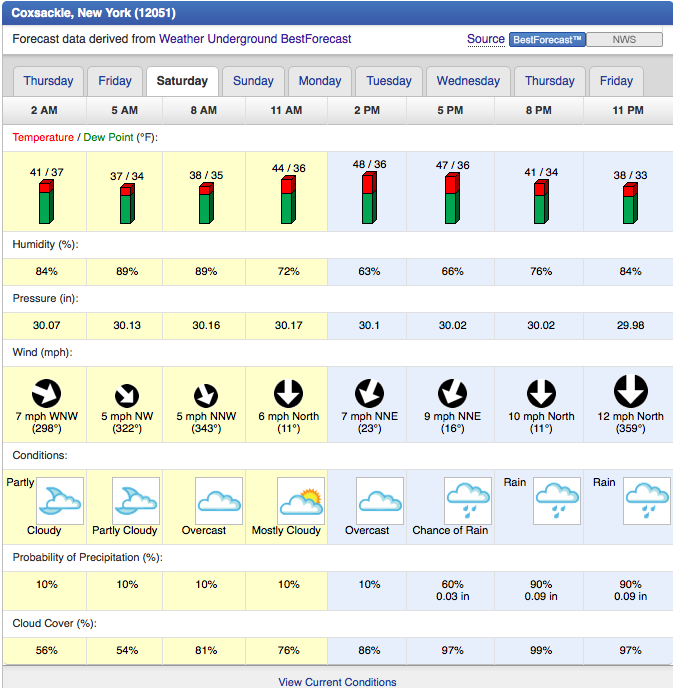Click the Source label link
This screenshot has height=688, width=673.
486,39
